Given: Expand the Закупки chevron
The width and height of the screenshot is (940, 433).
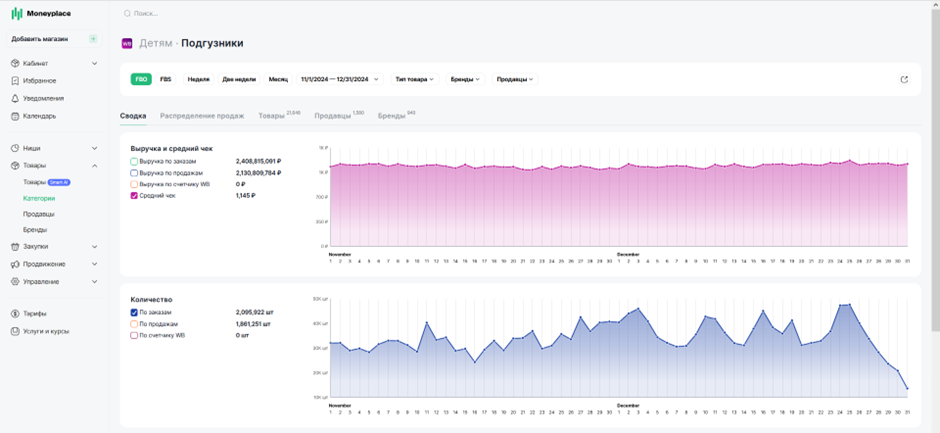Looking at the screenshot, I should click(x=94, y=246).
